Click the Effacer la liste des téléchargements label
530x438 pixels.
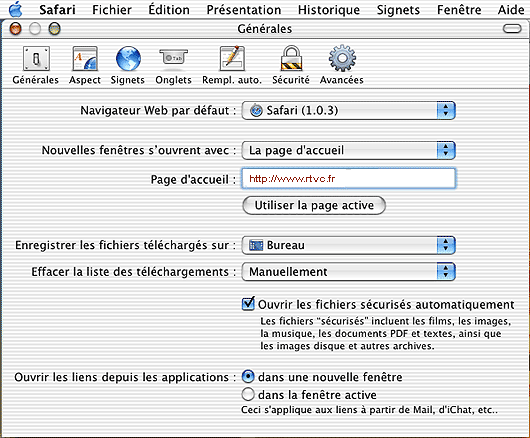coord(134,272)
